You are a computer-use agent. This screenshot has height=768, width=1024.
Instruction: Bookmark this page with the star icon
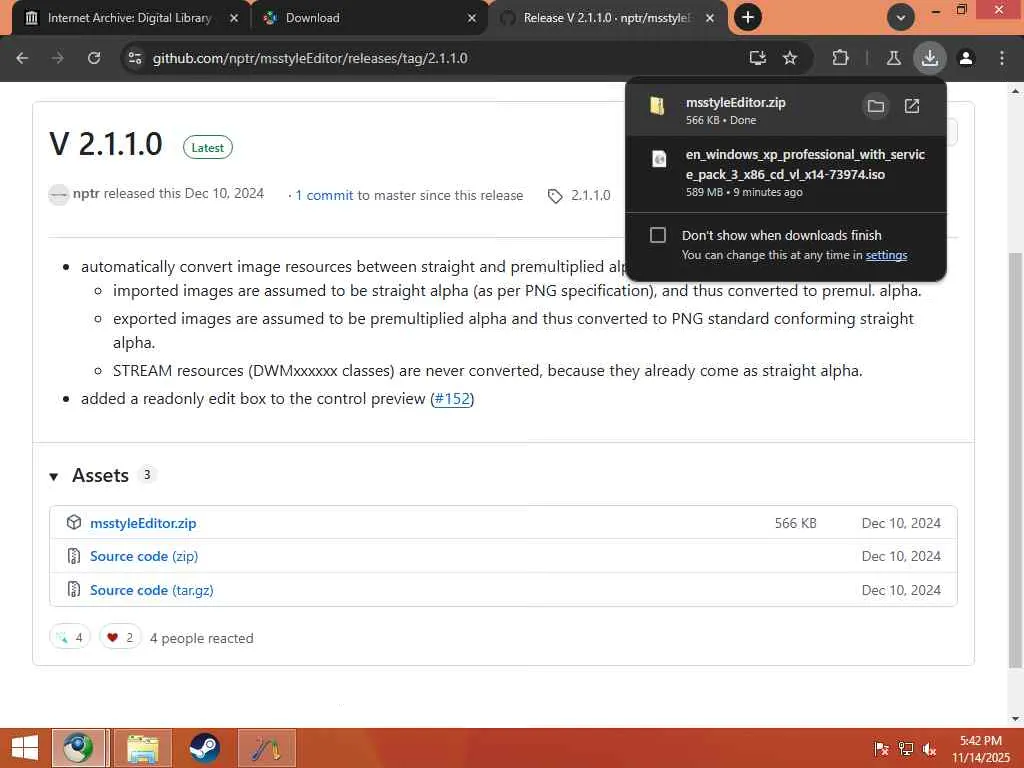click(790, 58)
